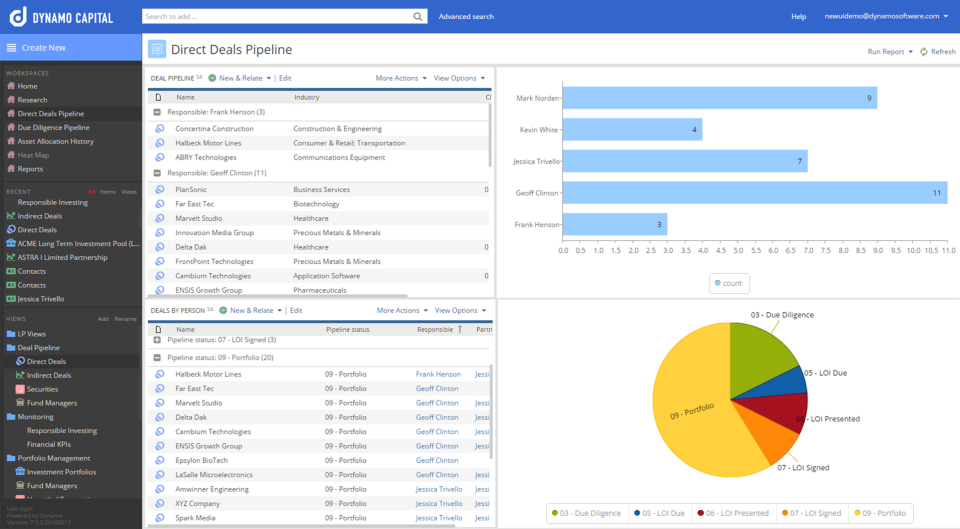Click hamburger icon beside Create New
This screenshot has height=529, width=960.
click(x=12, y=48)
